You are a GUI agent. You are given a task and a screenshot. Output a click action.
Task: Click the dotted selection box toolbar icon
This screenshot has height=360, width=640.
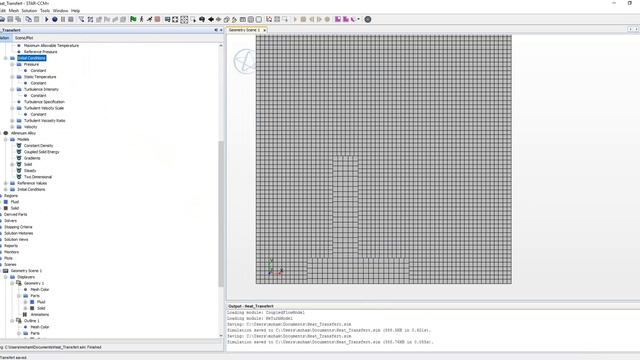[184, 19]
